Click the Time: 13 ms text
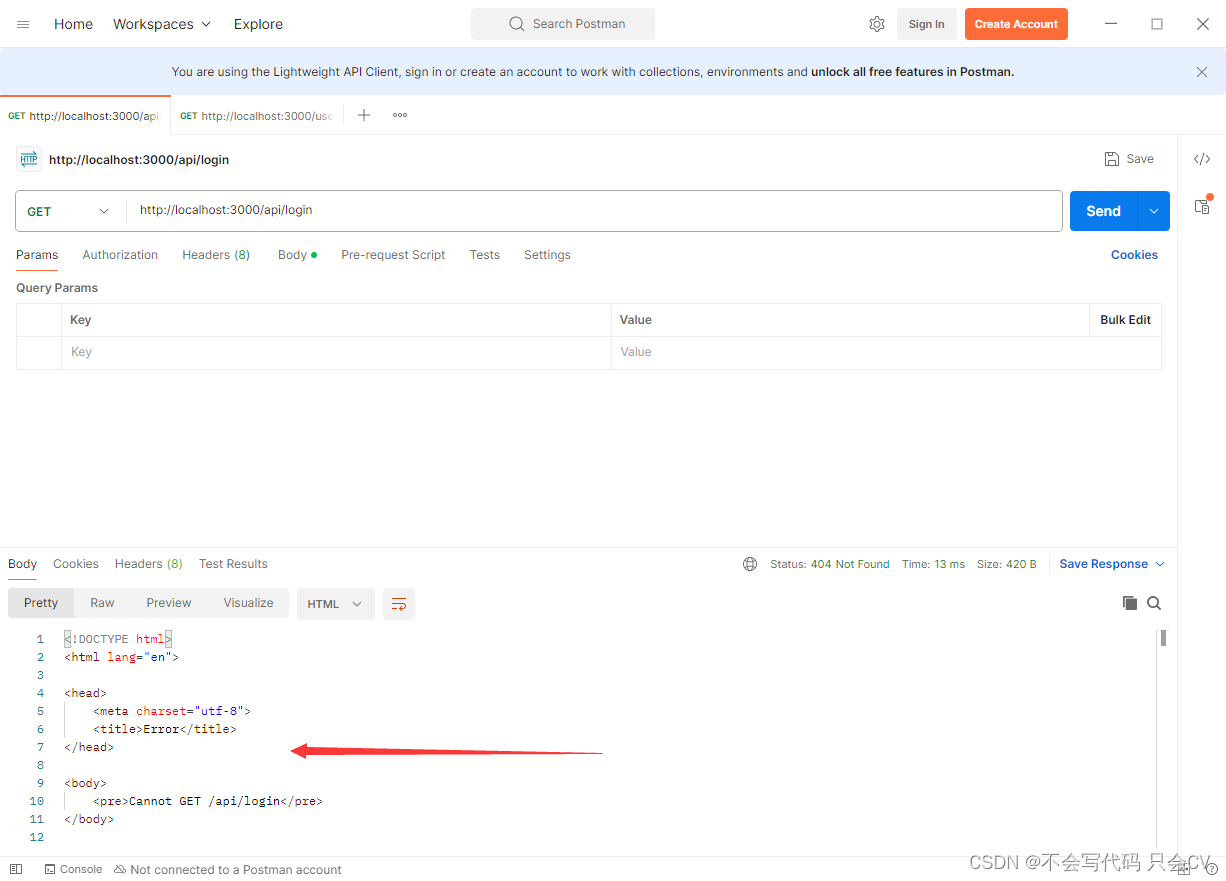Viewport: 1226px width, 881px height. tap(933, 564)
